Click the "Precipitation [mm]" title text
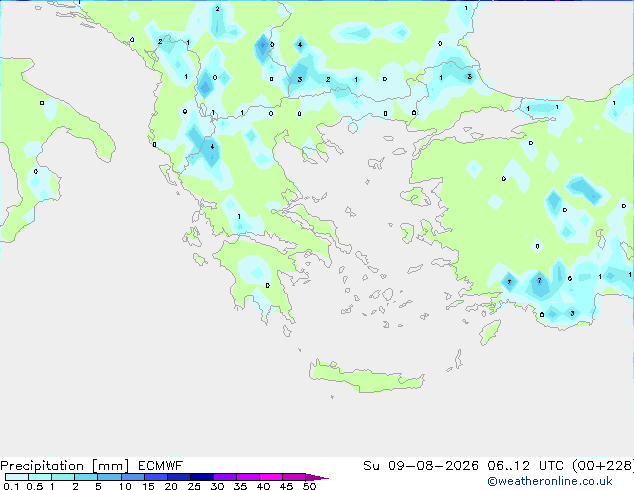Image resolution: width=634 pixels, height=490 pixels. (65, 466)
